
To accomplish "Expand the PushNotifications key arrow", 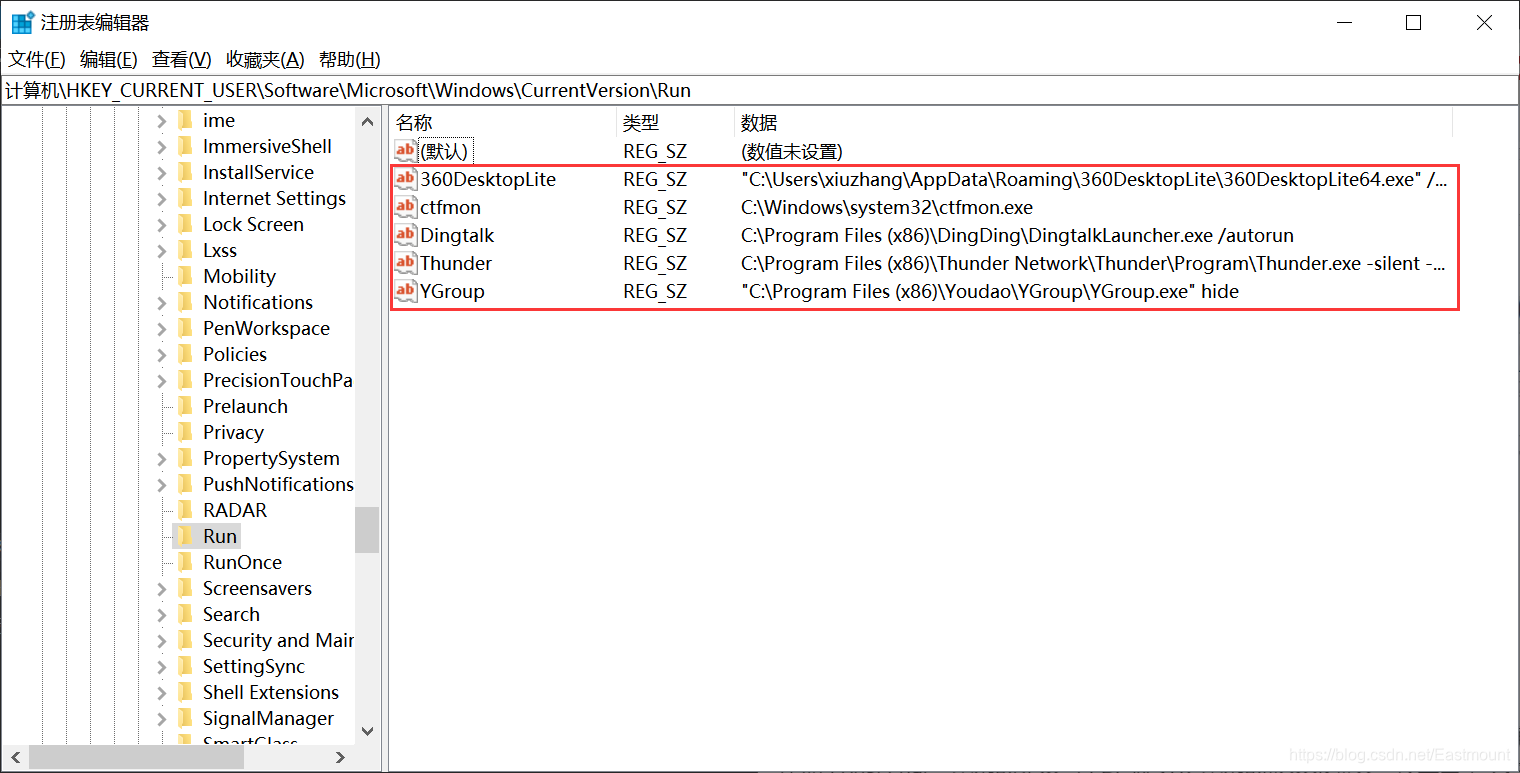I will (162, 485).
